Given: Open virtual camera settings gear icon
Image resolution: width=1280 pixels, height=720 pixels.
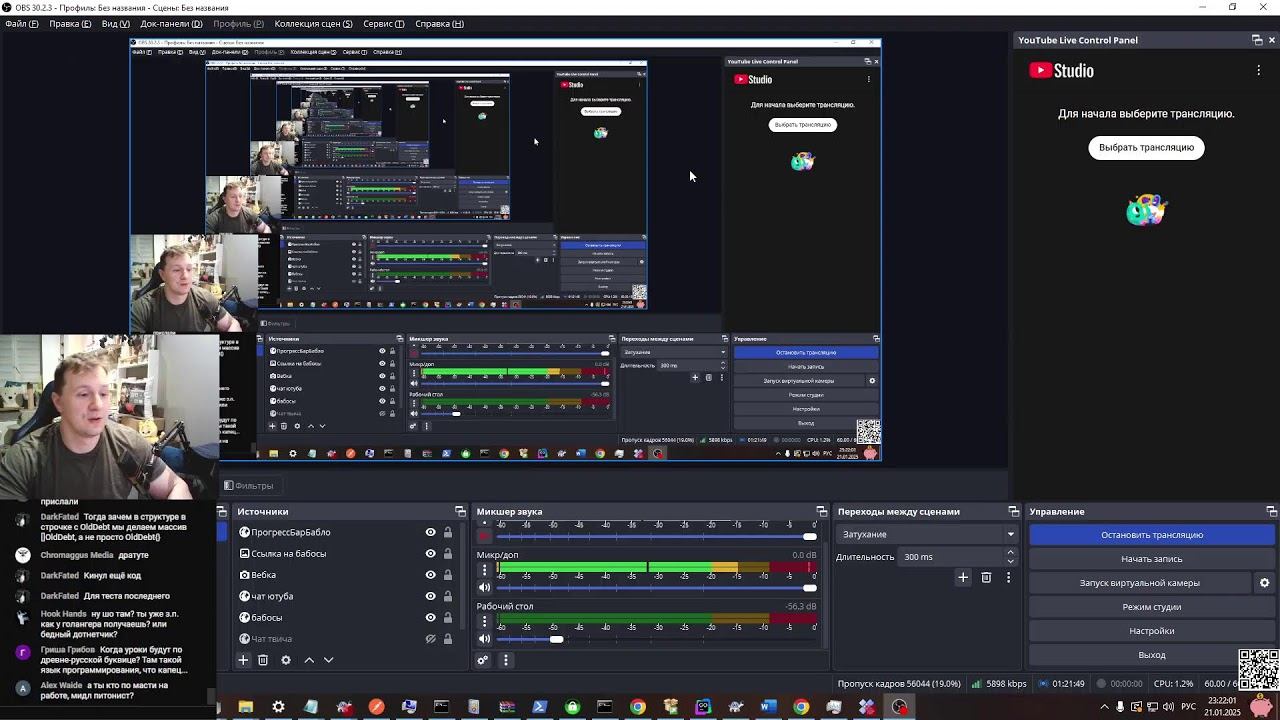Looking at the screenshot, I should coord(1264,583).
